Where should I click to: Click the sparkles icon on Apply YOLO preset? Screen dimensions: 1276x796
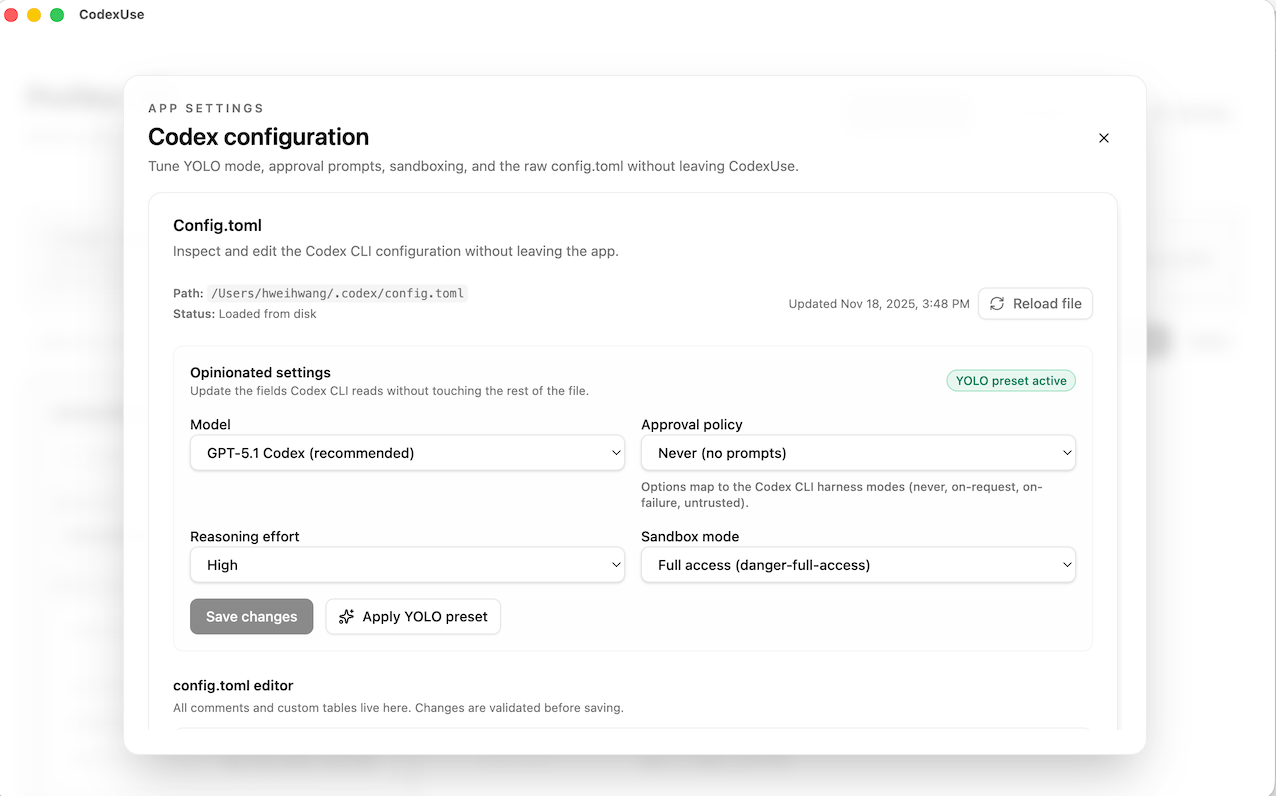[346, 616]
